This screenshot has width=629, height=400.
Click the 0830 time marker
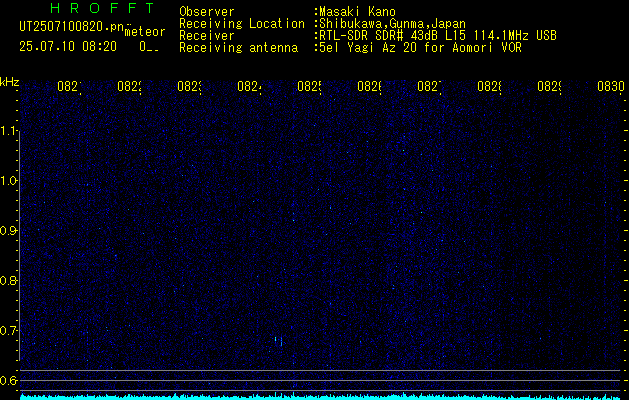(x=611, y=86)
